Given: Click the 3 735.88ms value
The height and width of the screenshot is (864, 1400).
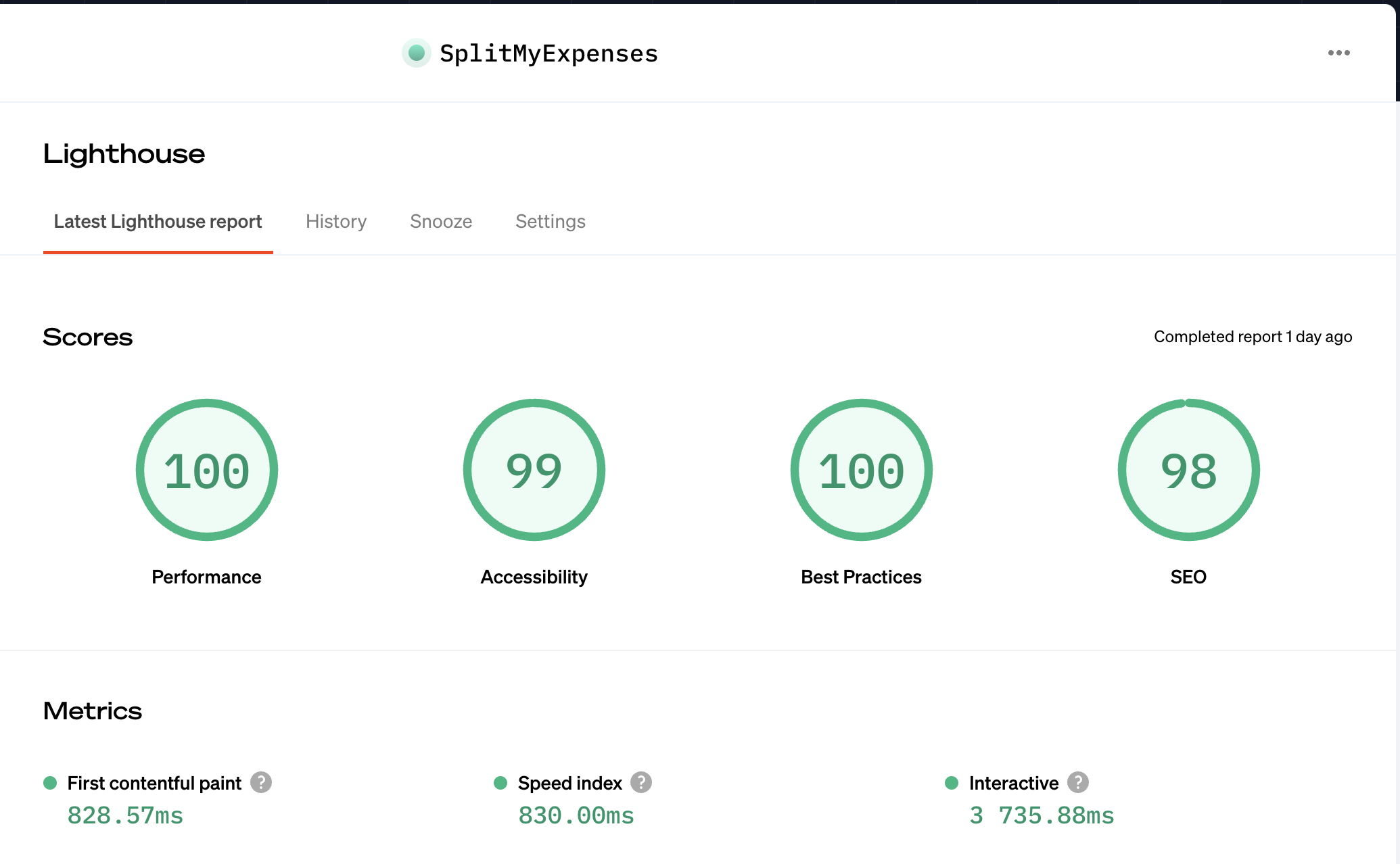Looking at the screenshot, I should tap(1042, 816).
